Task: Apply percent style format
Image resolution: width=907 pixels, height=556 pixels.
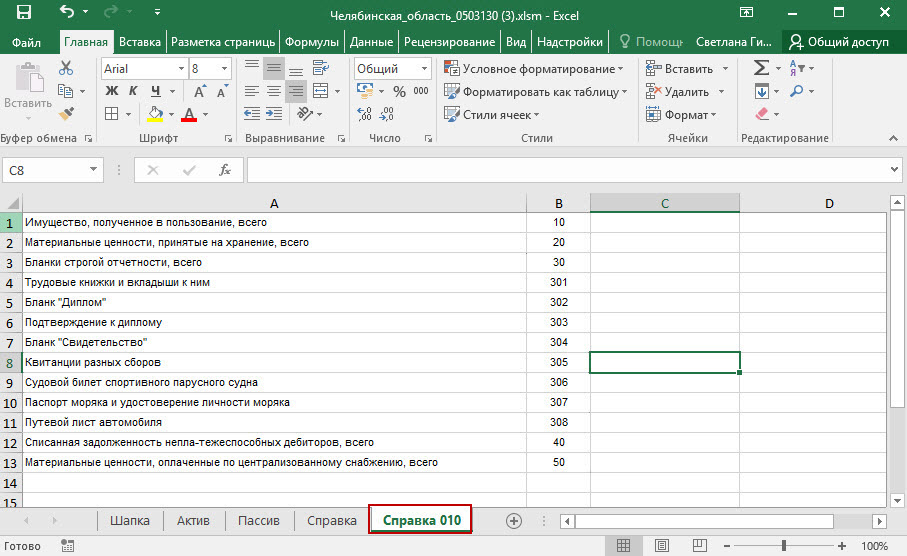Action: click(x=399, y=91)
